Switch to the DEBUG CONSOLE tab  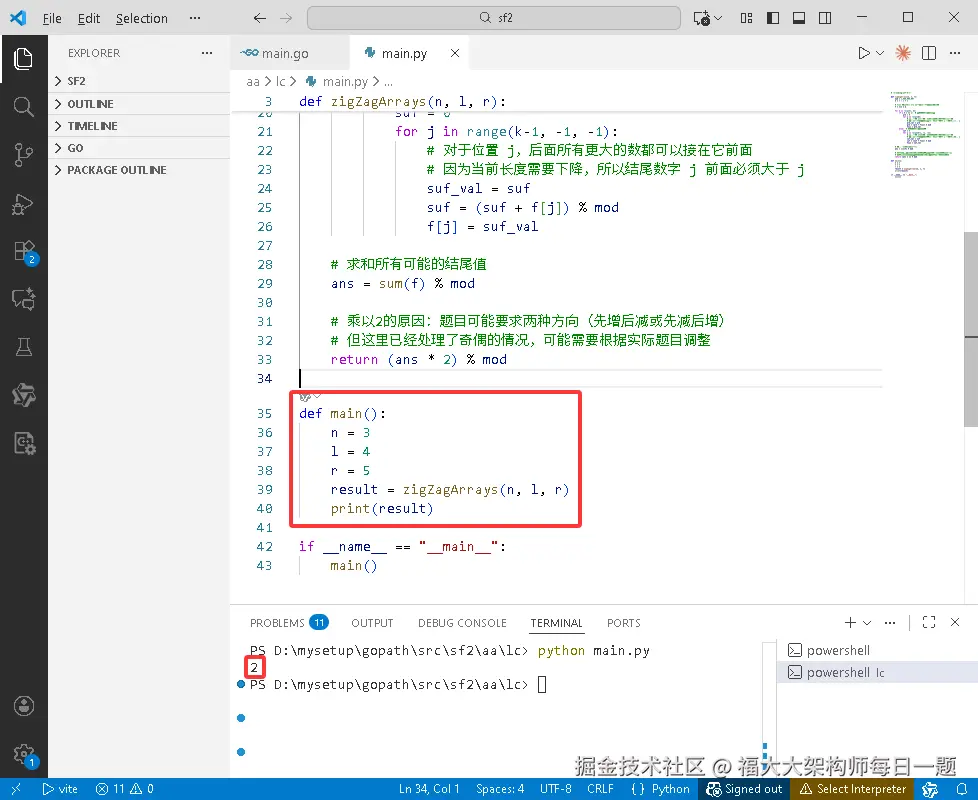coord(462,623)
